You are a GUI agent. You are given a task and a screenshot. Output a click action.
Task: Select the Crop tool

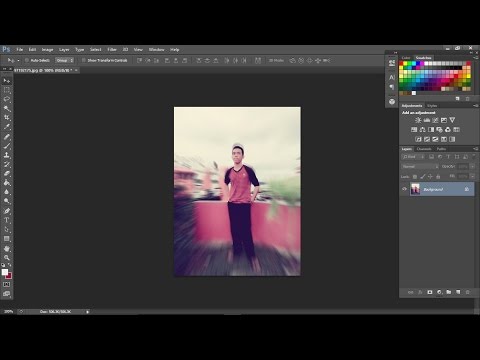tap(7, 118)
